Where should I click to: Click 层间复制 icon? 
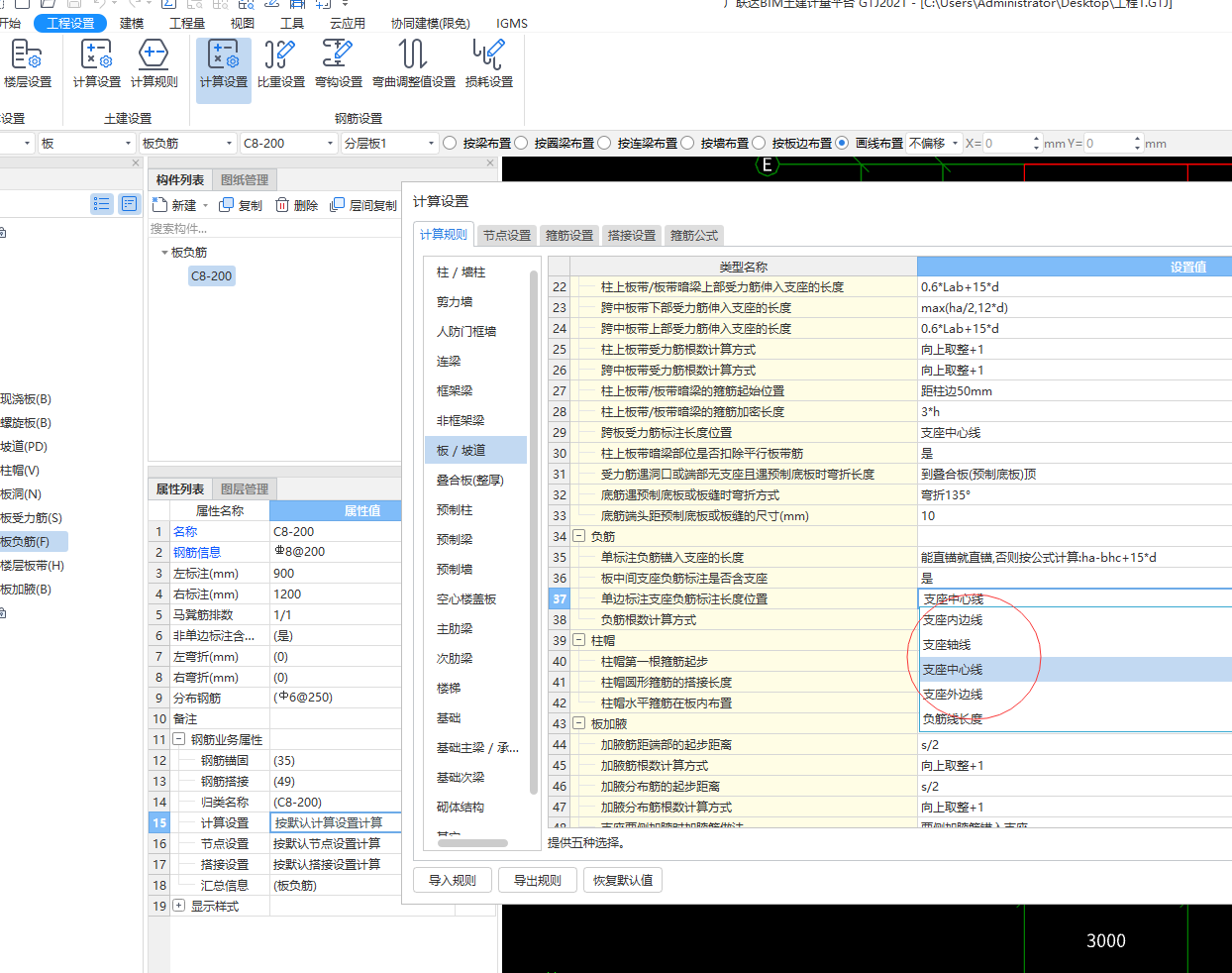(338, 205)
